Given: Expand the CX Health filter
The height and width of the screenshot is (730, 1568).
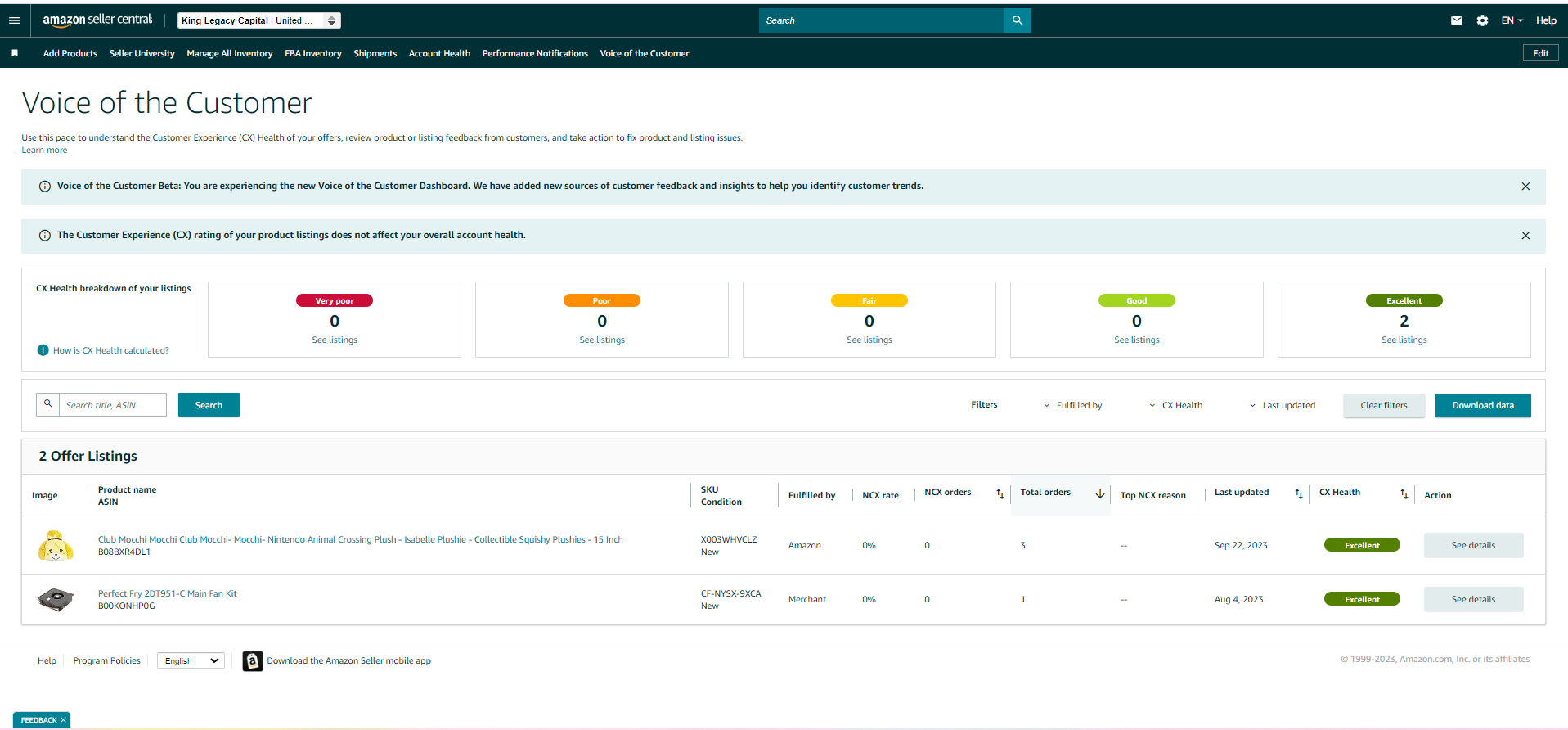Looking at the screenshot, I should click(x=1175, y=405).
